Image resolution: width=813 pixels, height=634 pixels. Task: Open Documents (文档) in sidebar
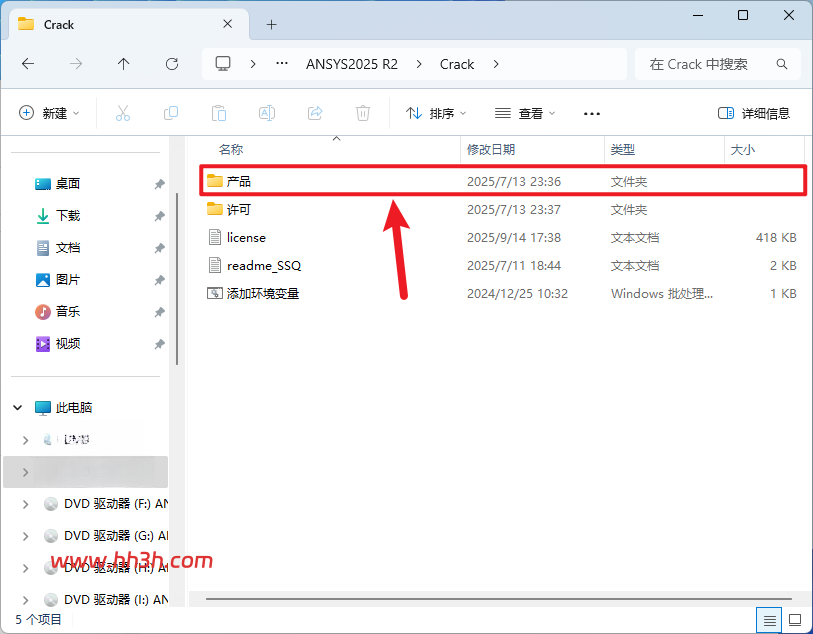pos(67,247)
